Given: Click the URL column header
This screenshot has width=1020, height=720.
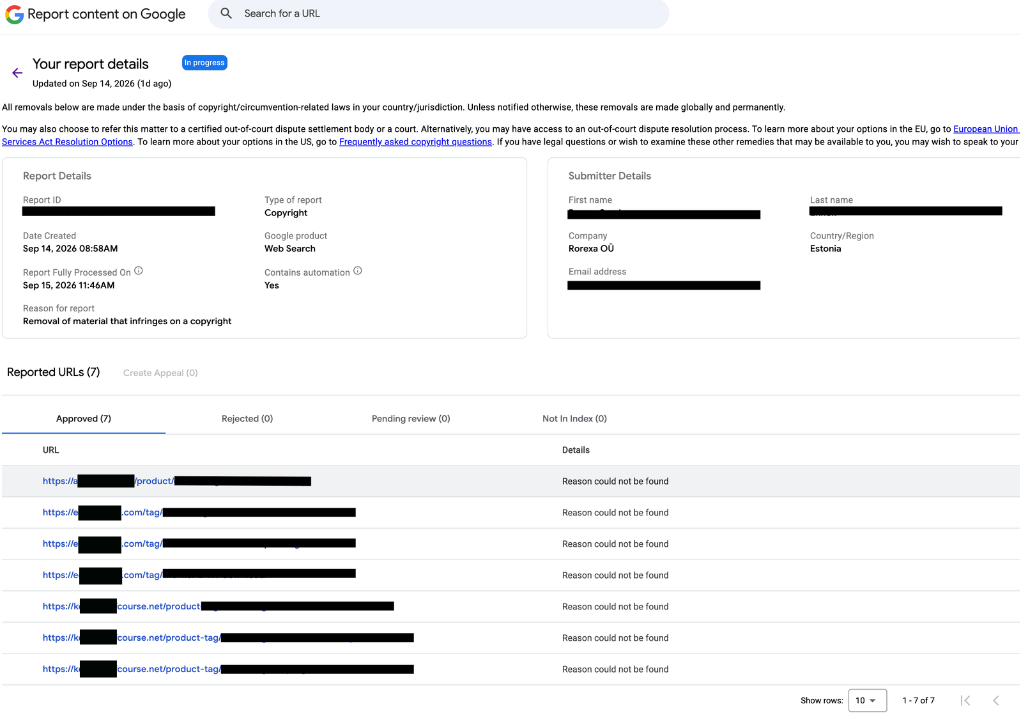Looking at the screenshot, I should coord(51,450).
